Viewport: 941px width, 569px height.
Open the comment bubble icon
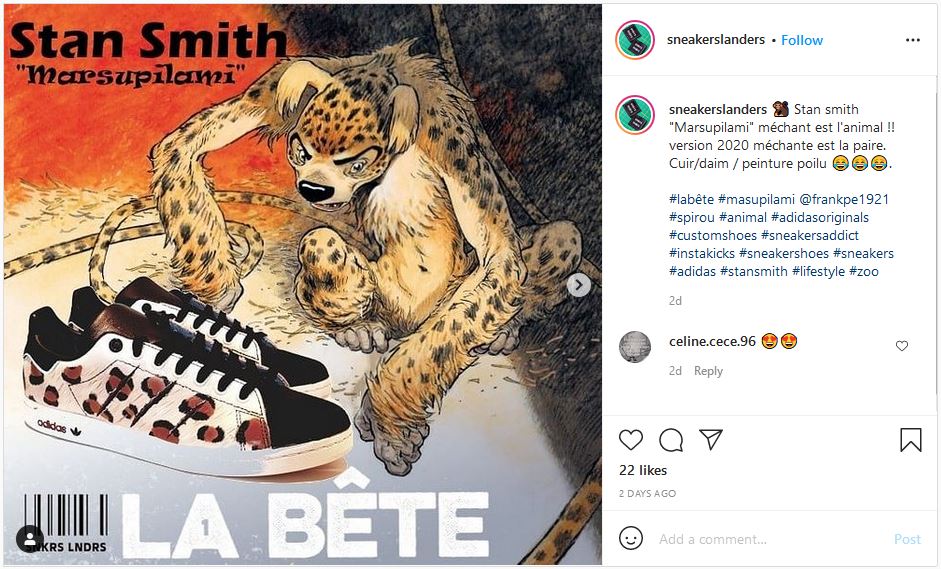pos(671,440)
